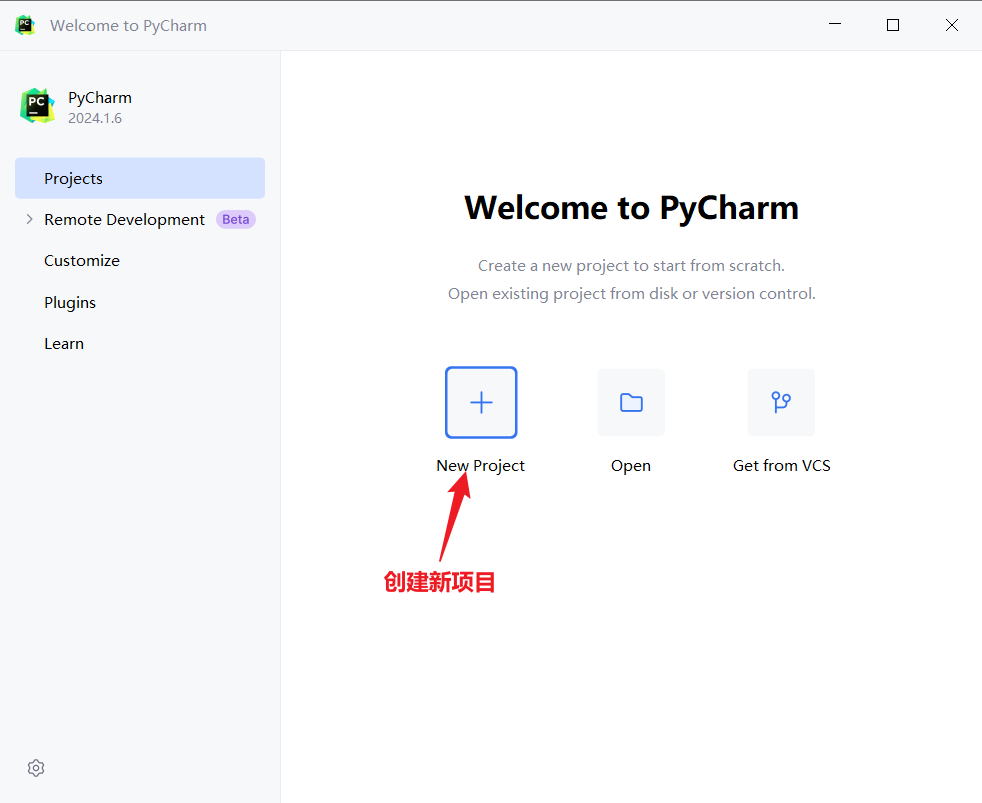Open the Remote Development section
982x803 pixels.
click(x=124, y=219)
